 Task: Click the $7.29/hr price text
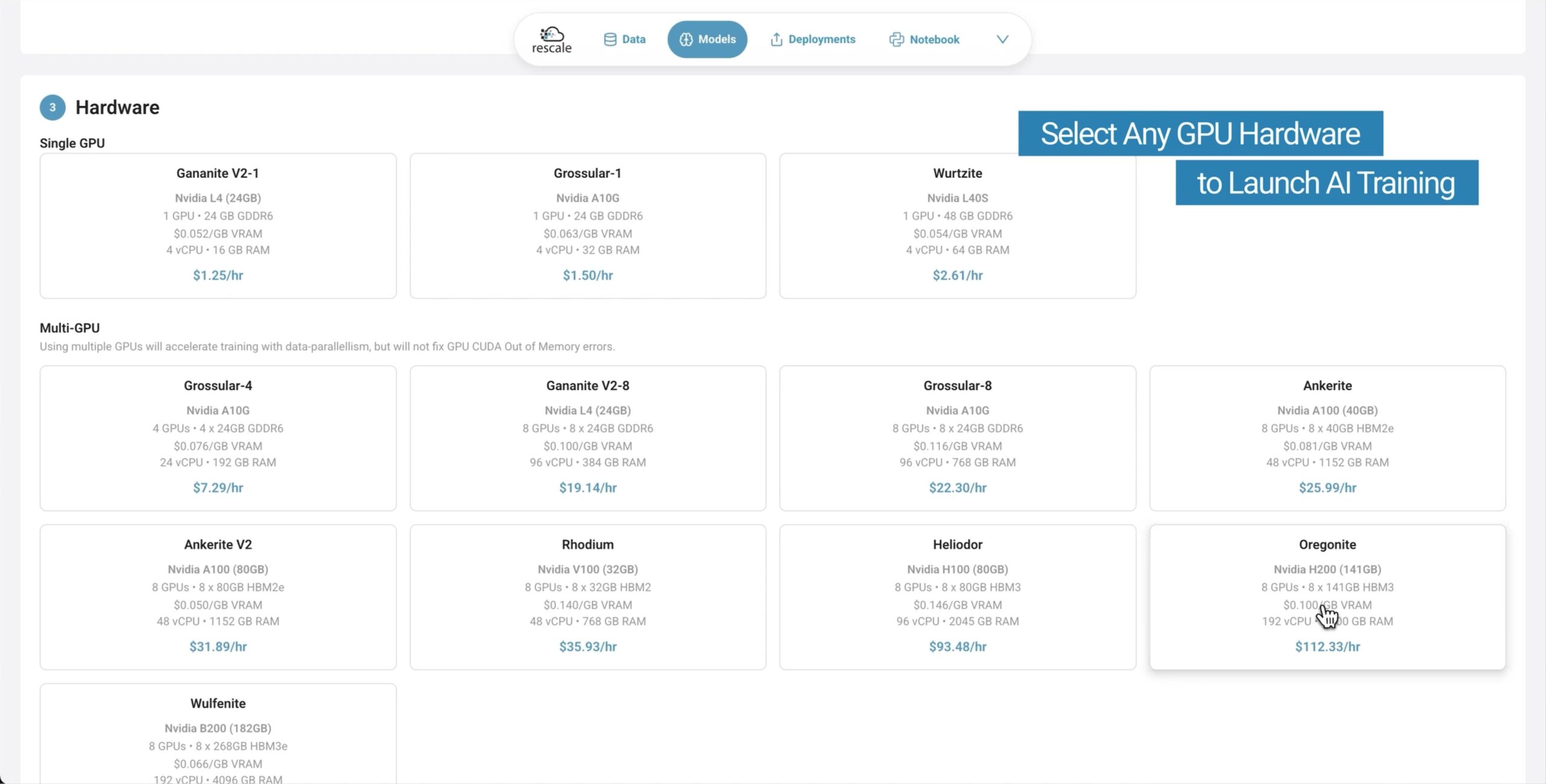point(218,488)
